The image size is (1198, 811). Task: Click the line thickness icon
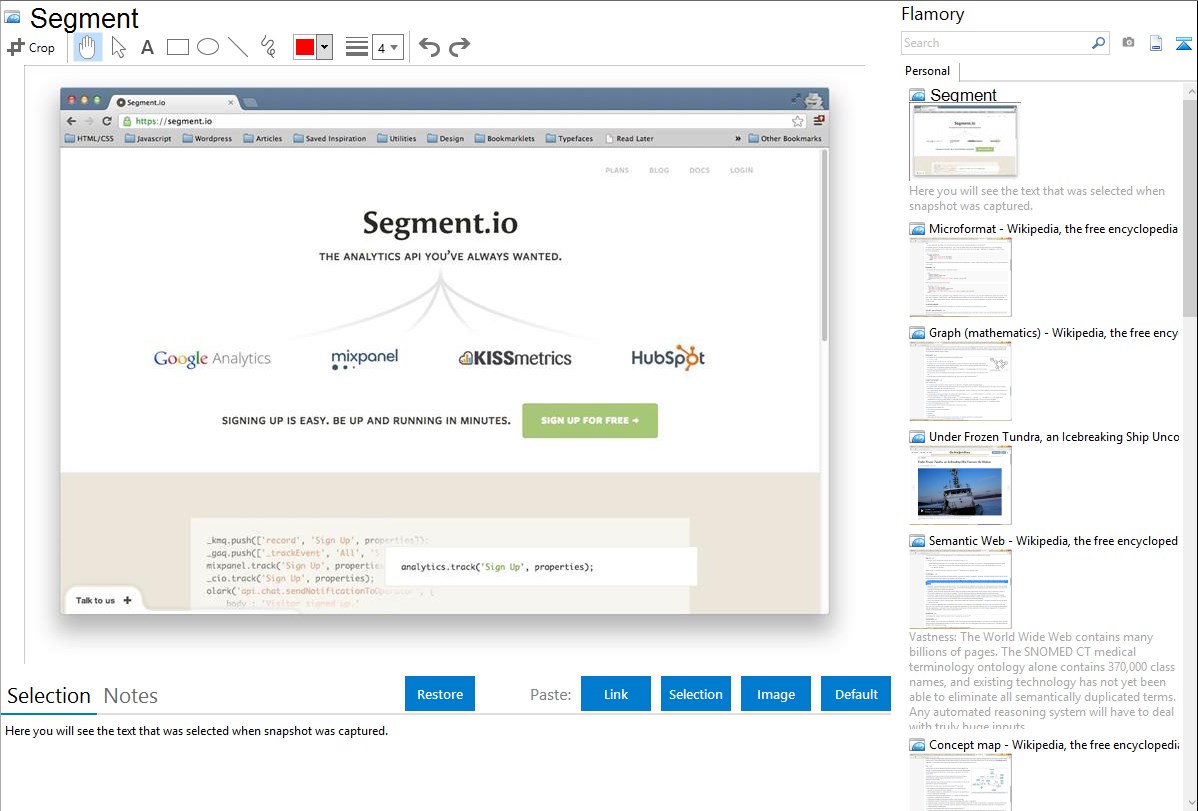pyautogui.click(x=356, y=47)
